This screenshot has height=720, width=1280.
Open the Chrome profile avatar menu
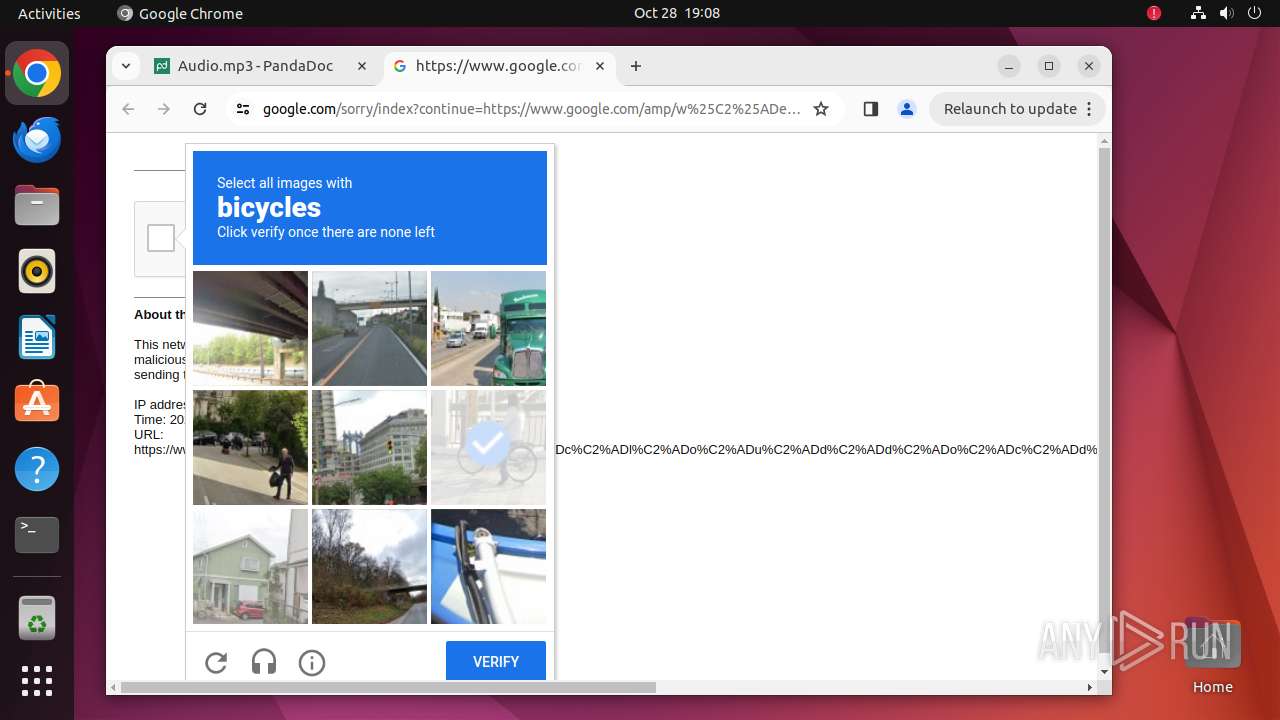click(907, 109)
